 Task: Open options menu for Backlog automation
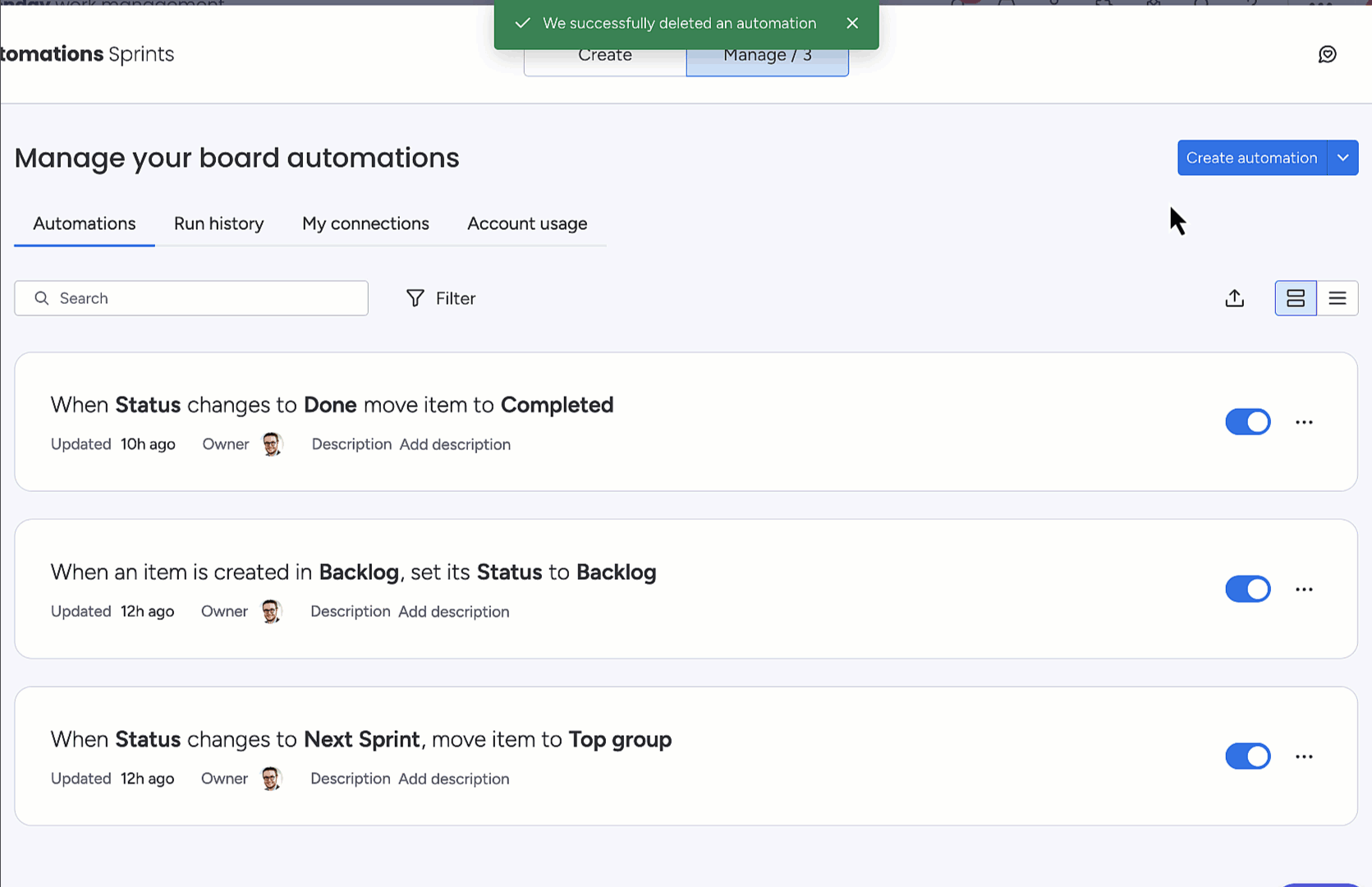click(1304, 590)
